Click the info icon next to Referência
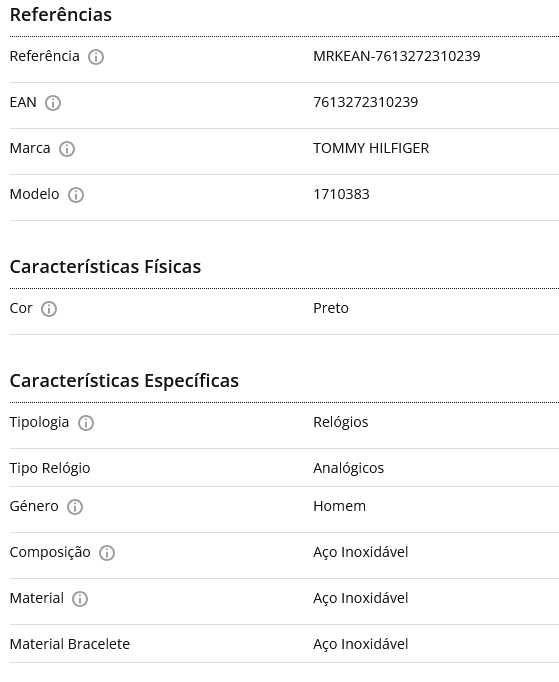This screenshot has width=559, height=682. (96, 57)
